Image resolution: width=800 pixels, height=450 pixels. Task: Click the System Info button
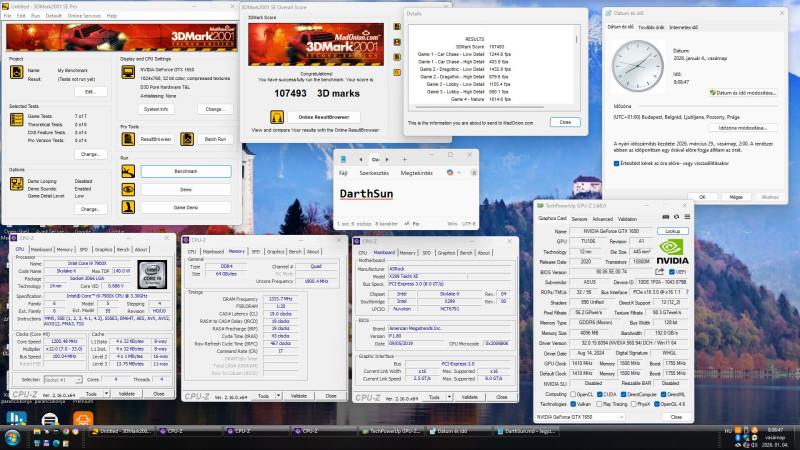(x=156, y=109)
